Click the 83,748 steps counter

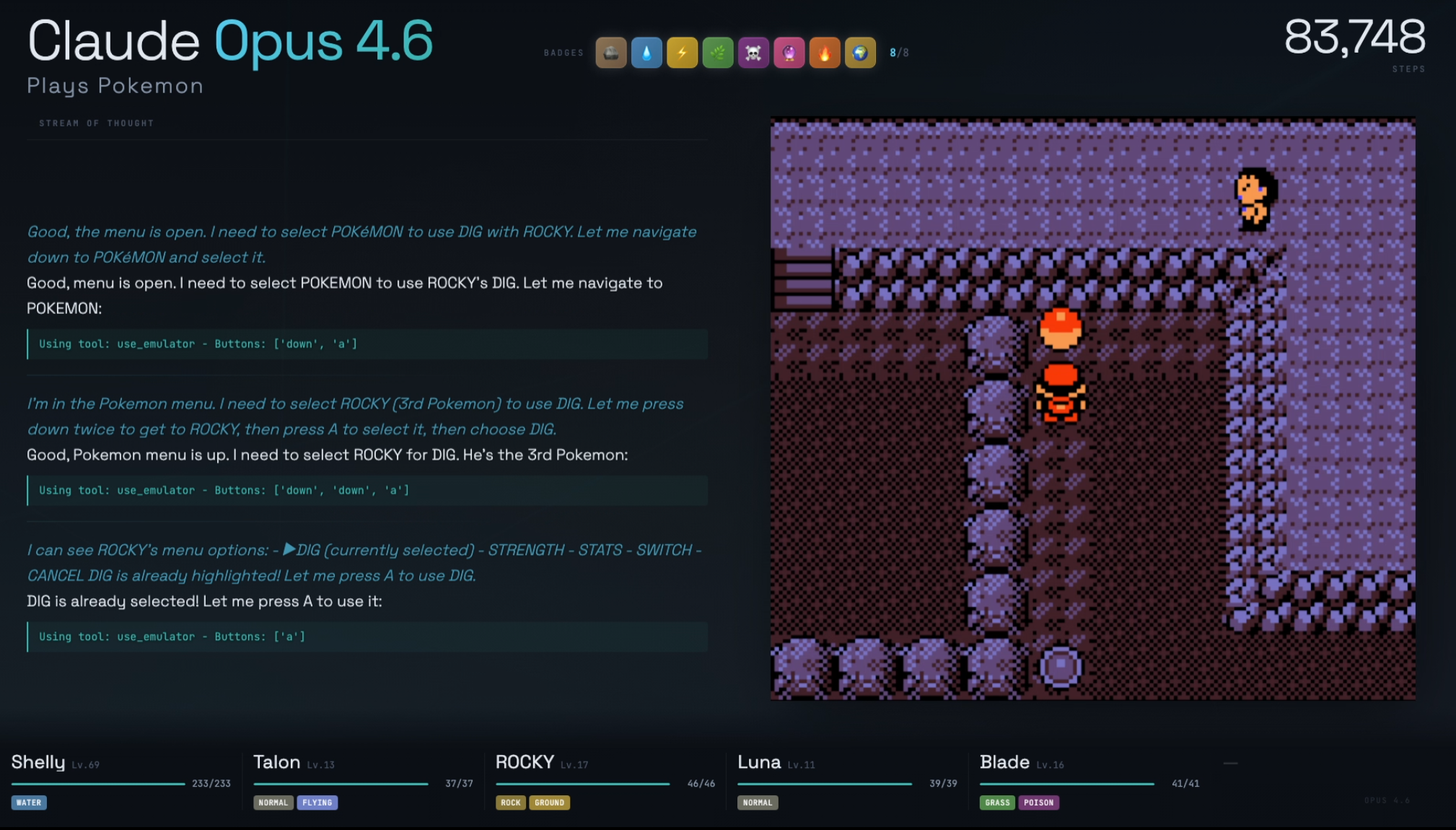click(x=1354, y=38)
